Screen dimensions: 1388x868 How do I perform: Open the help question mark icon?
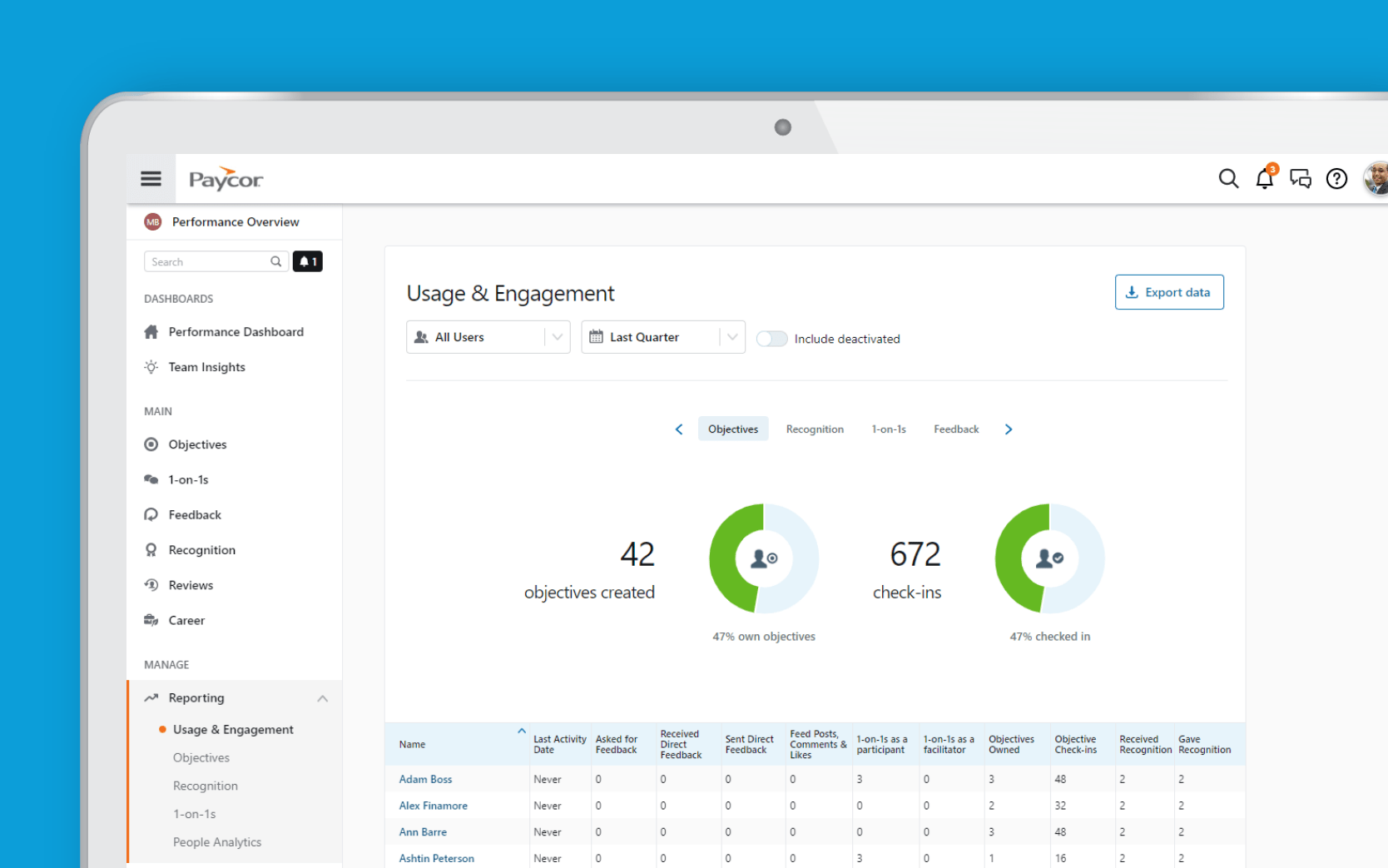point(1336,178)
